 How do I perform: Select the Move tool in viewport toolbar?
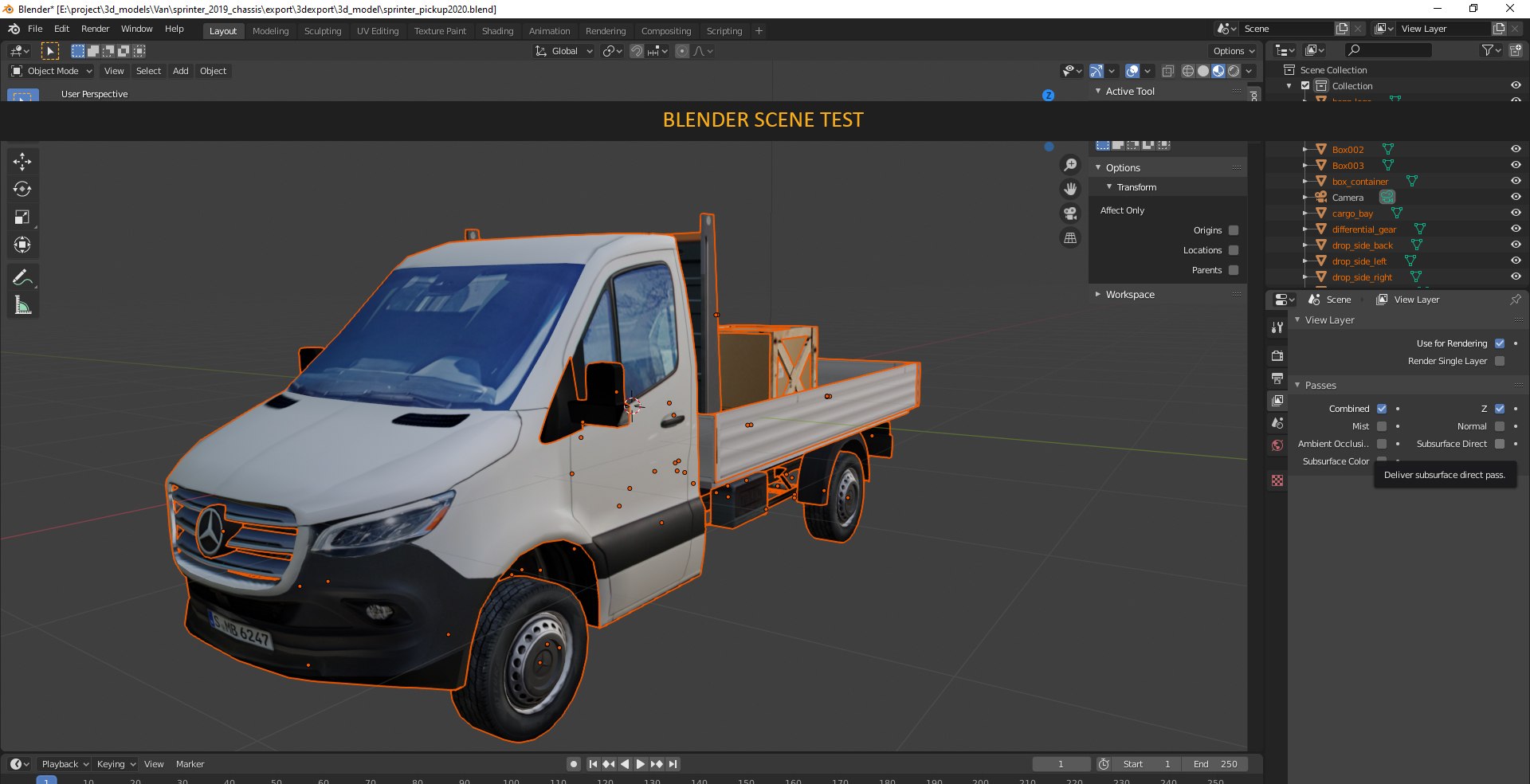coord(22,162)
